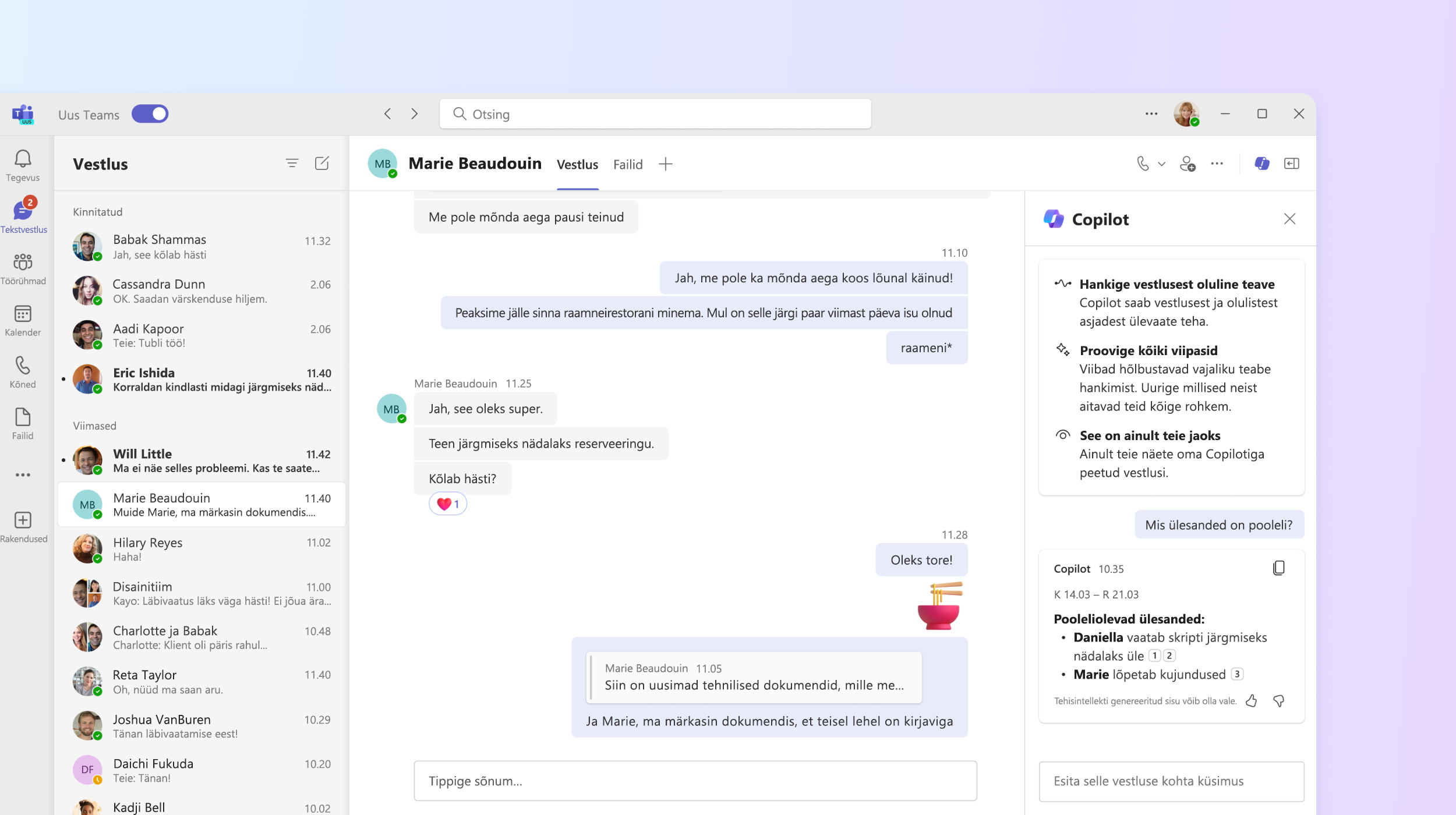
Task: Open the Disainitiim group chat
Action: pyautogui.click(x=202, y=593)
